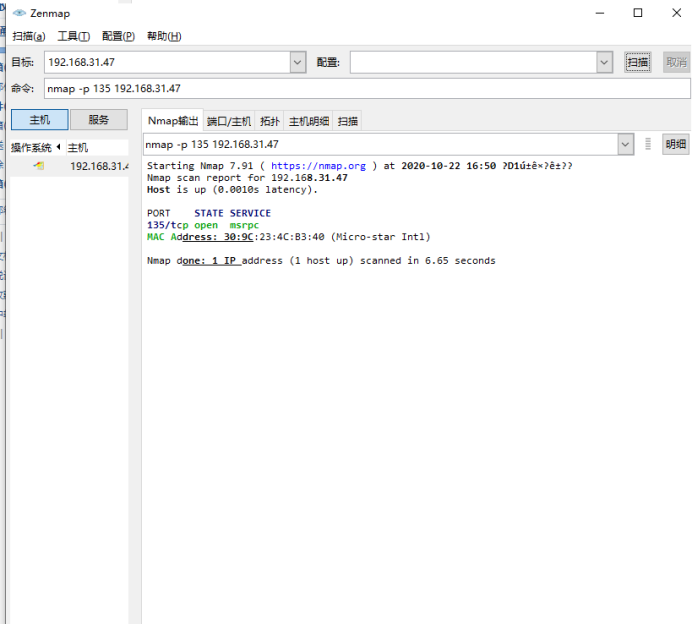
Task: Close the Zenmap window
Action: pos(677,13)
